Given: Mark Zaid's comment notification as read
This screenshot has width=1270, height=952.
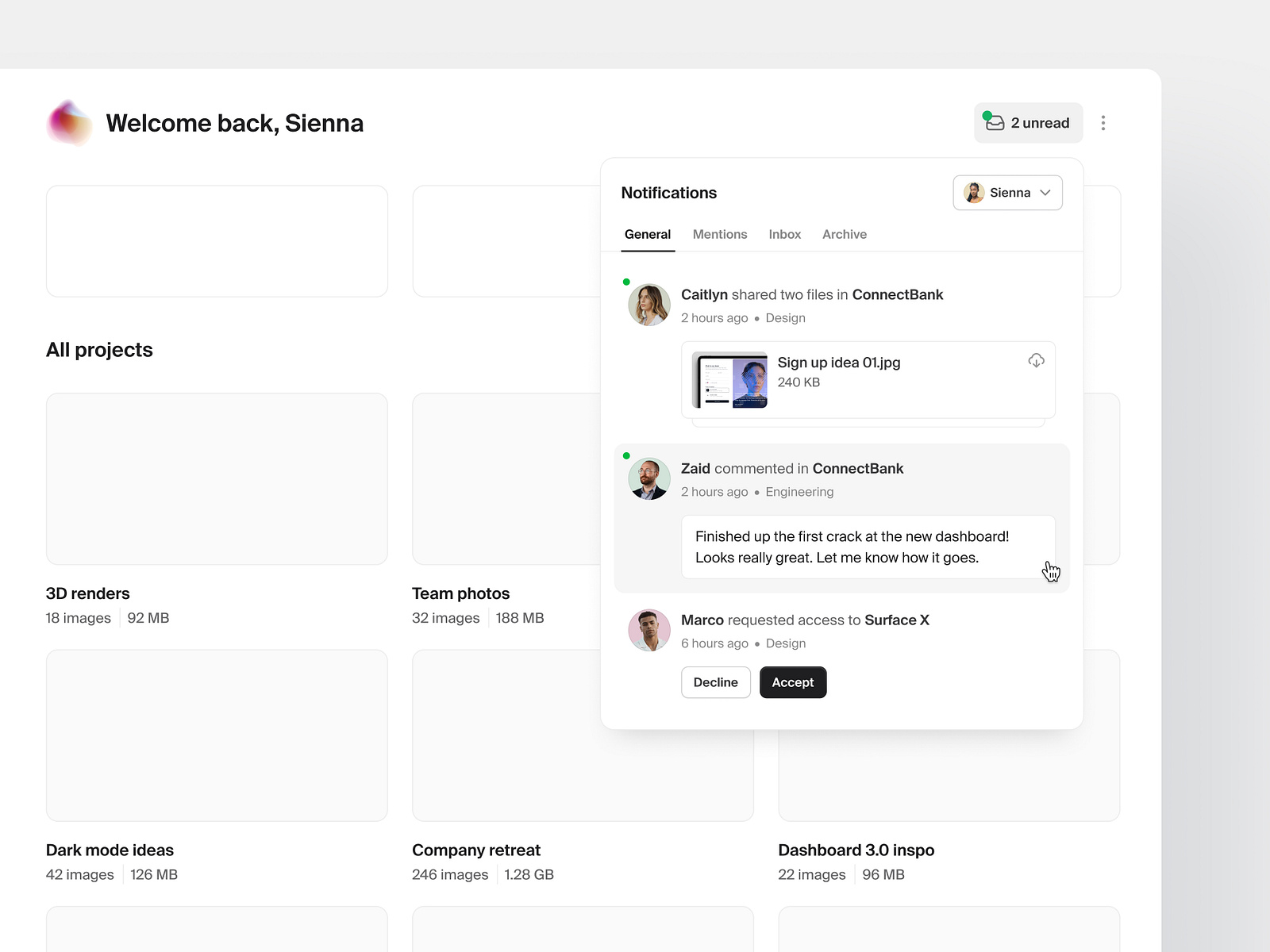Looking at the screenshot, I should tap(626, 455).
